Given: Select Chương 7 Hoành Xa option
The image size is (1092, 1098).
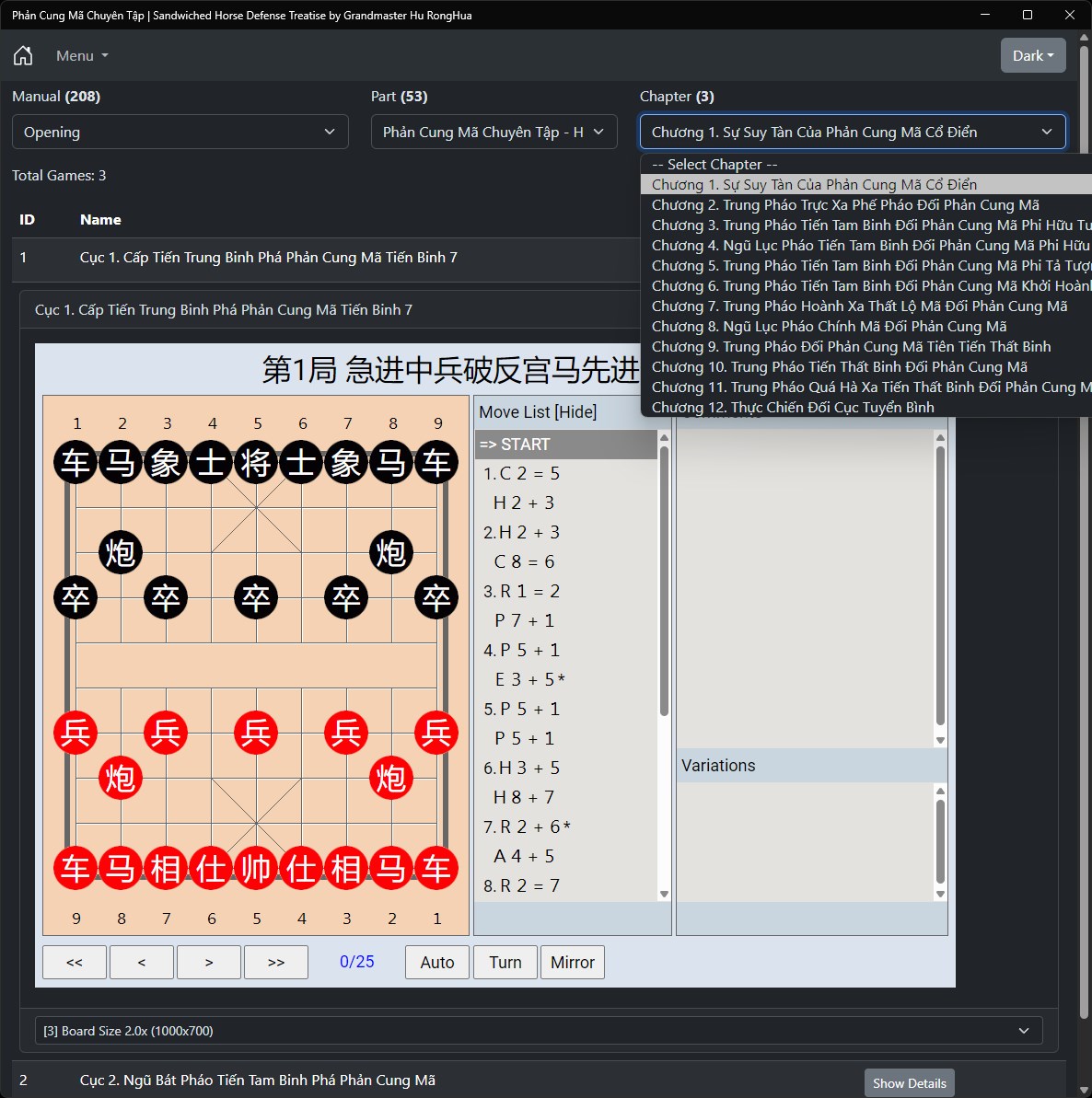Looking at the screenshot, I should click(865, 306).
